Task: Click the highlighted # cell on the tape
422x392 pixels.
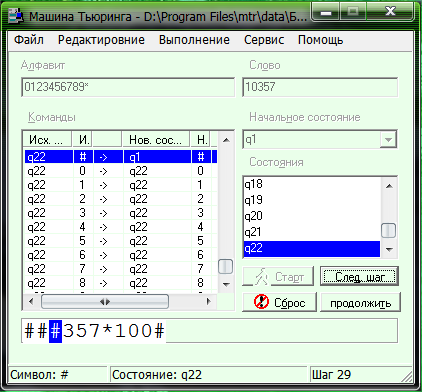Action: pyautogui.click(x=56, y=331)
